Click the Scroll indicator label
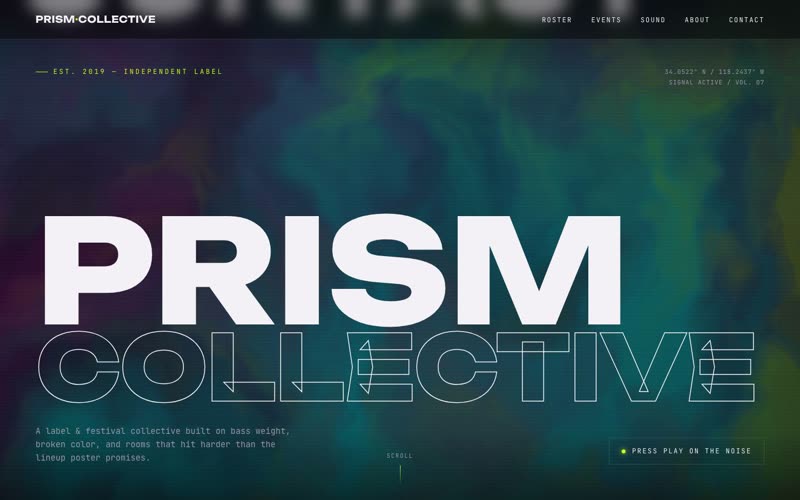This screenshot has height=500, width=800. coord(399,456)
